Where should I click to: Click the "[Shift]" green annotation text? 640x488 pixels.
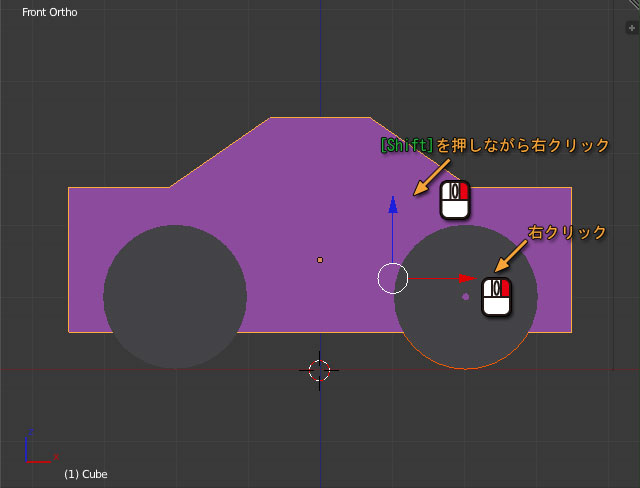[406, 146]
